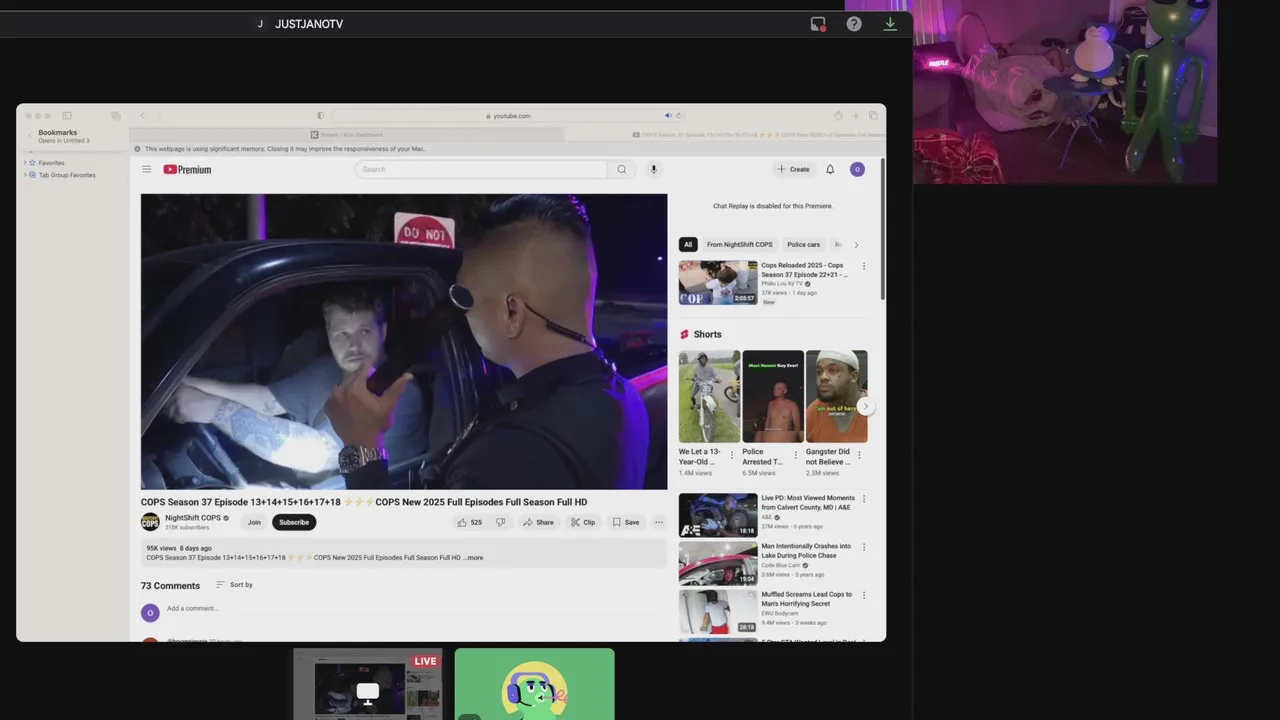This screenshot has height=720, width=1280.
Task: Click the Subscribe button
Action: tap(294, 522)
